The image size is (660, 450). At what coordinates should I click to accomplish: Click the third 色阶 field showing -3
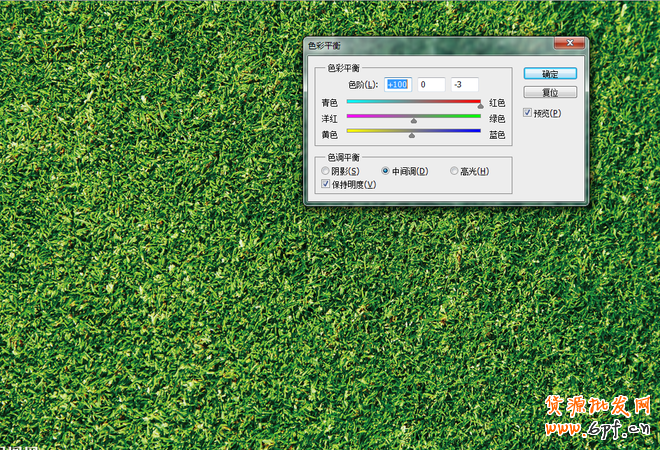[465, 84]
